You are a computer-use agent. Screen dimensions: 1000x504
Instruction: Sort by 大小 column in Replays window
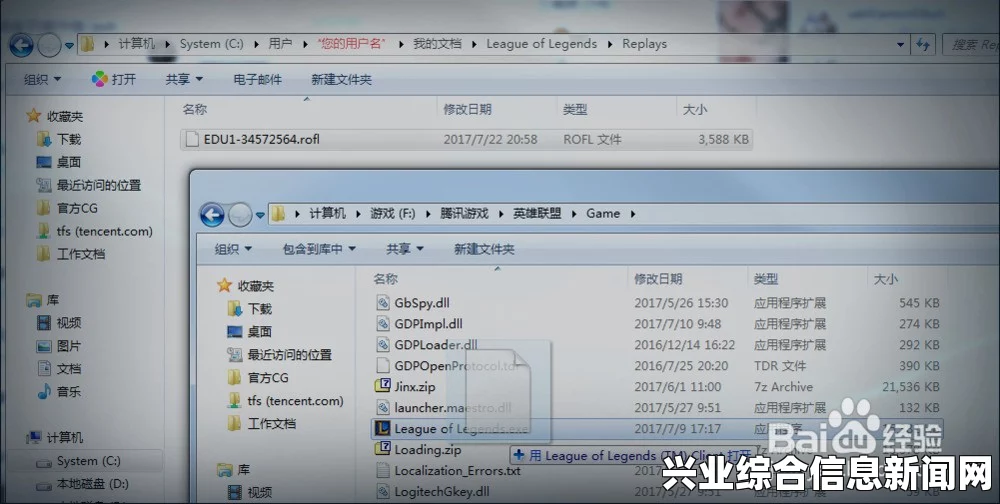(695, 110)
